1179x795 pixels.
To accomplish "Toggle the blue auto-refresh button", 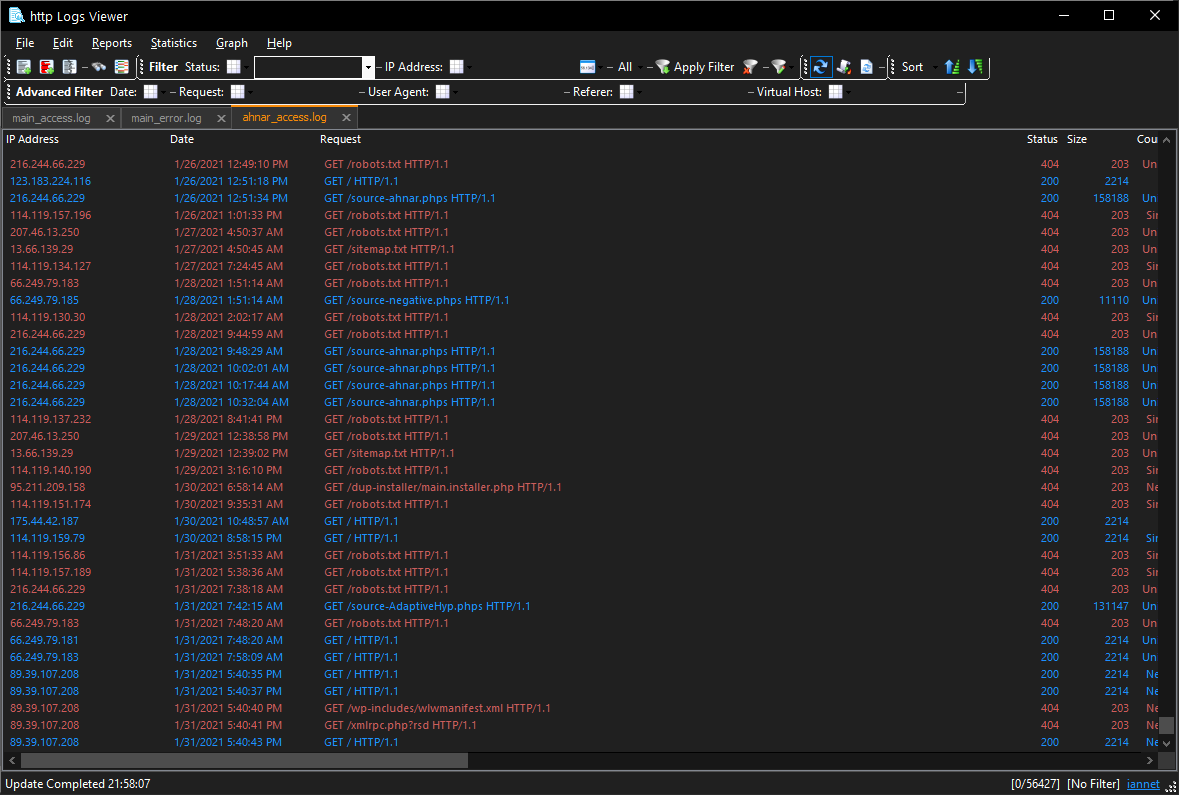I will (x=820, y=67).
